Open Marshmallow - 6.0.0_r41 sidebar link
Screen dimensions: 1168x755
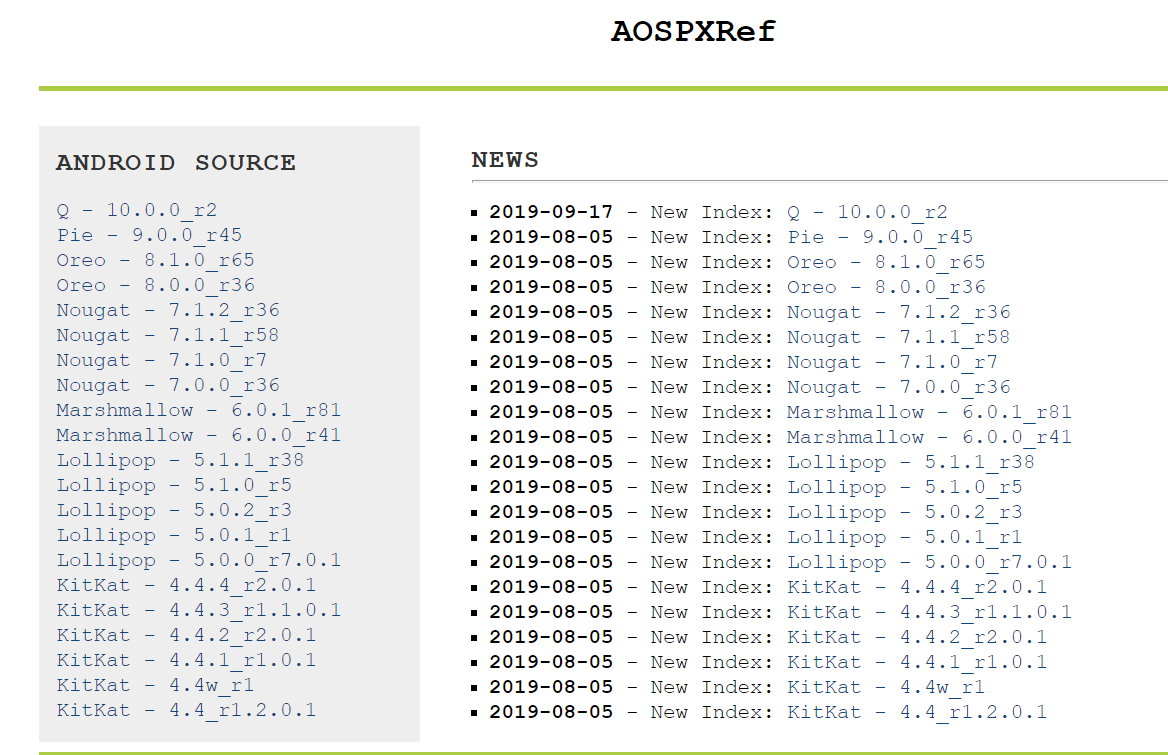pos(186,435)
